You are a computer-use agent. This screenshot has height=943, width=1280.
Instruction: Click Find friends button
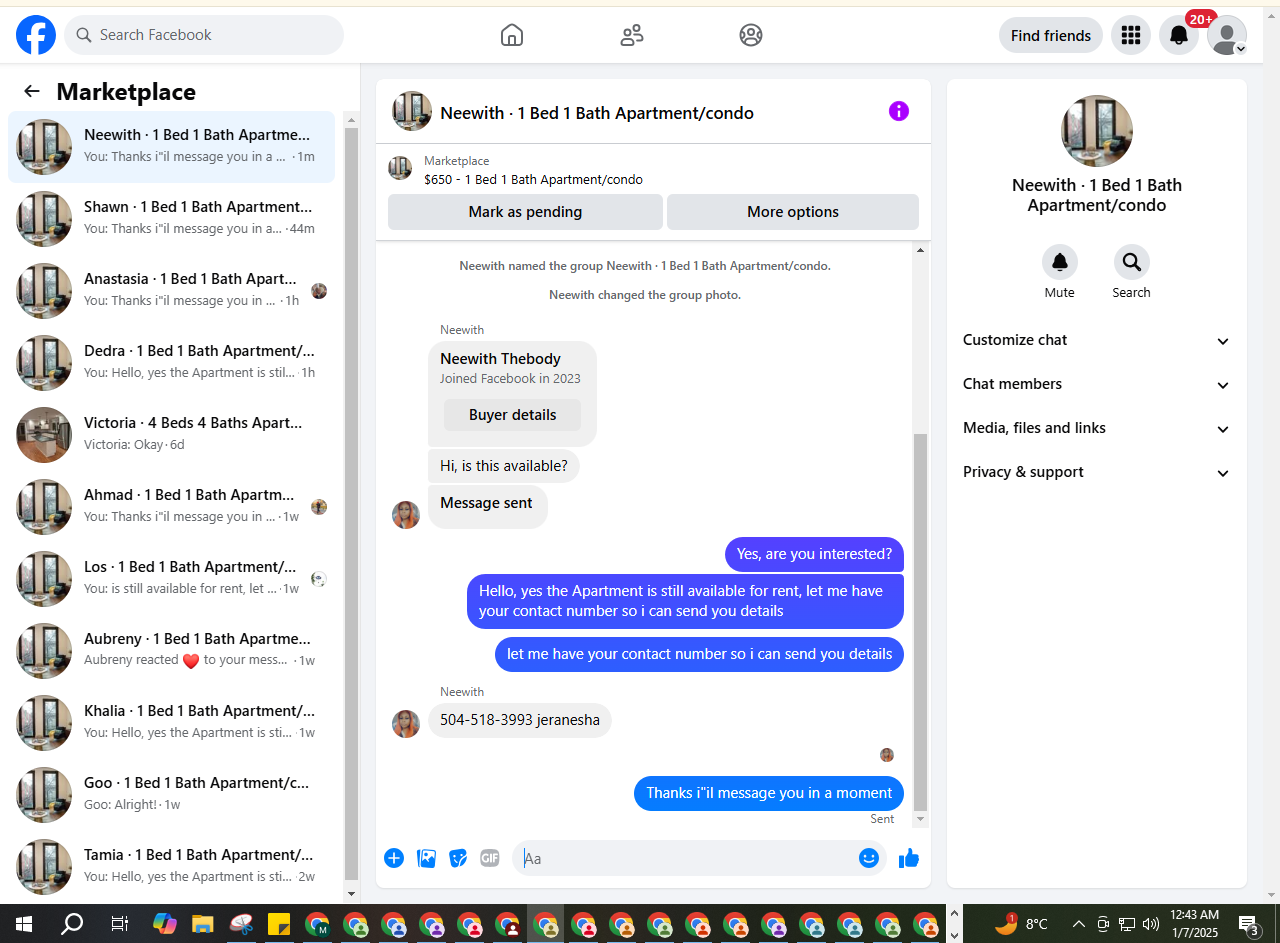pyautogui.click(x=1051, y=35)
